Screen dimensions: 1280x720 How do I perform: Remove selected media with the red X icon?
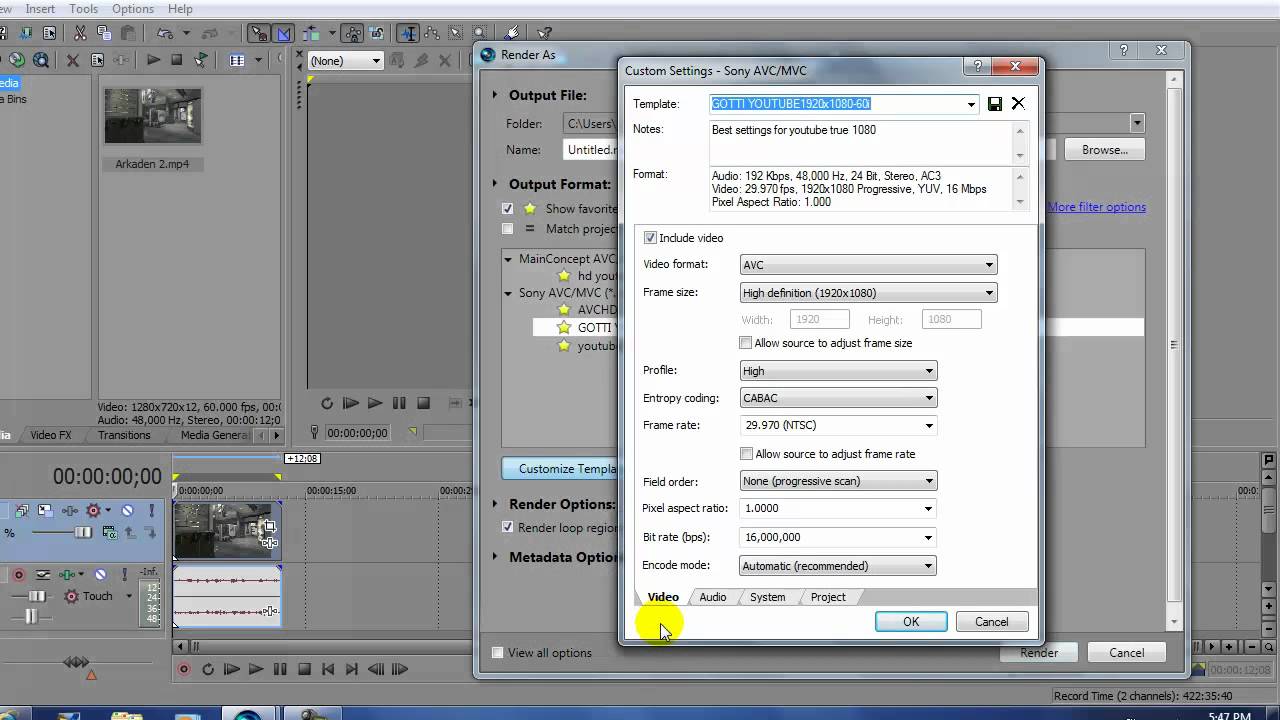(72, 61)
